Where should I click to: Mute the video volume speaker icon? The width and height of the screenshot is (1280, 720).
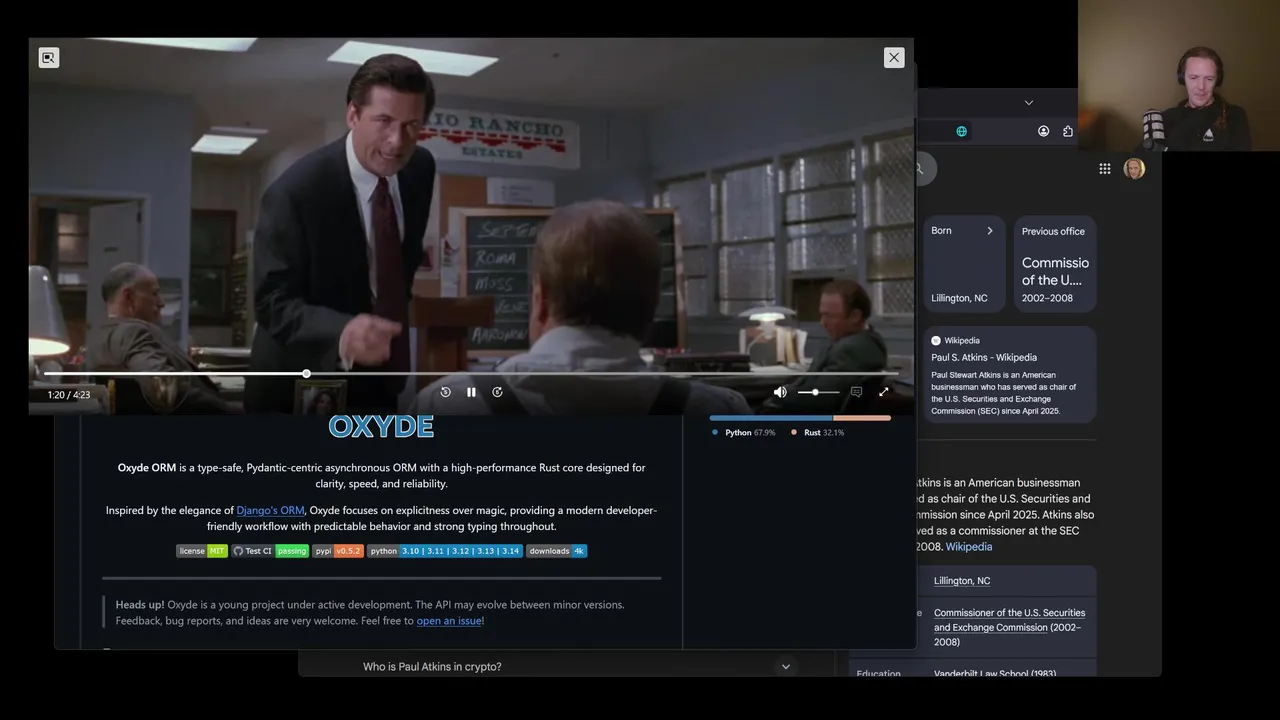click(780, 392)
